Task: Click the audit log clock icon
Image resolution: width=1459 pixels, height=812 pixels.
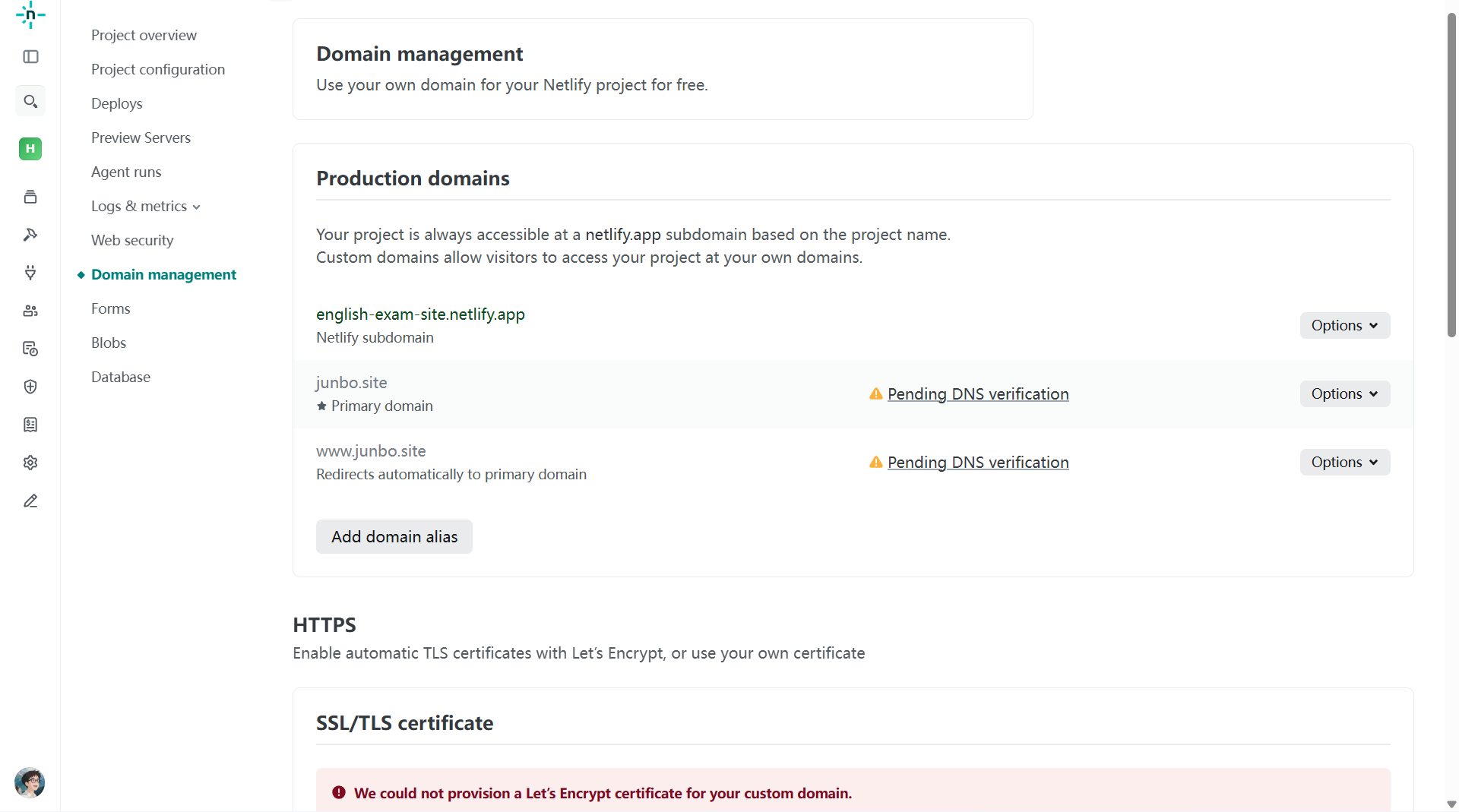Action: tap(30, 349)
